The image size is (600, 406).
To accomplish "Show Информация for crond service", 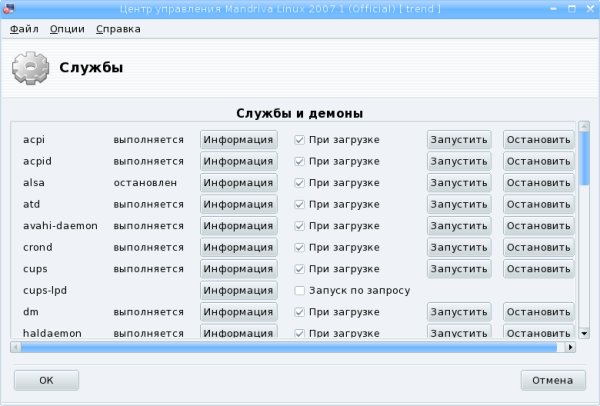I will pyautogui.click(x=238, y=247).
